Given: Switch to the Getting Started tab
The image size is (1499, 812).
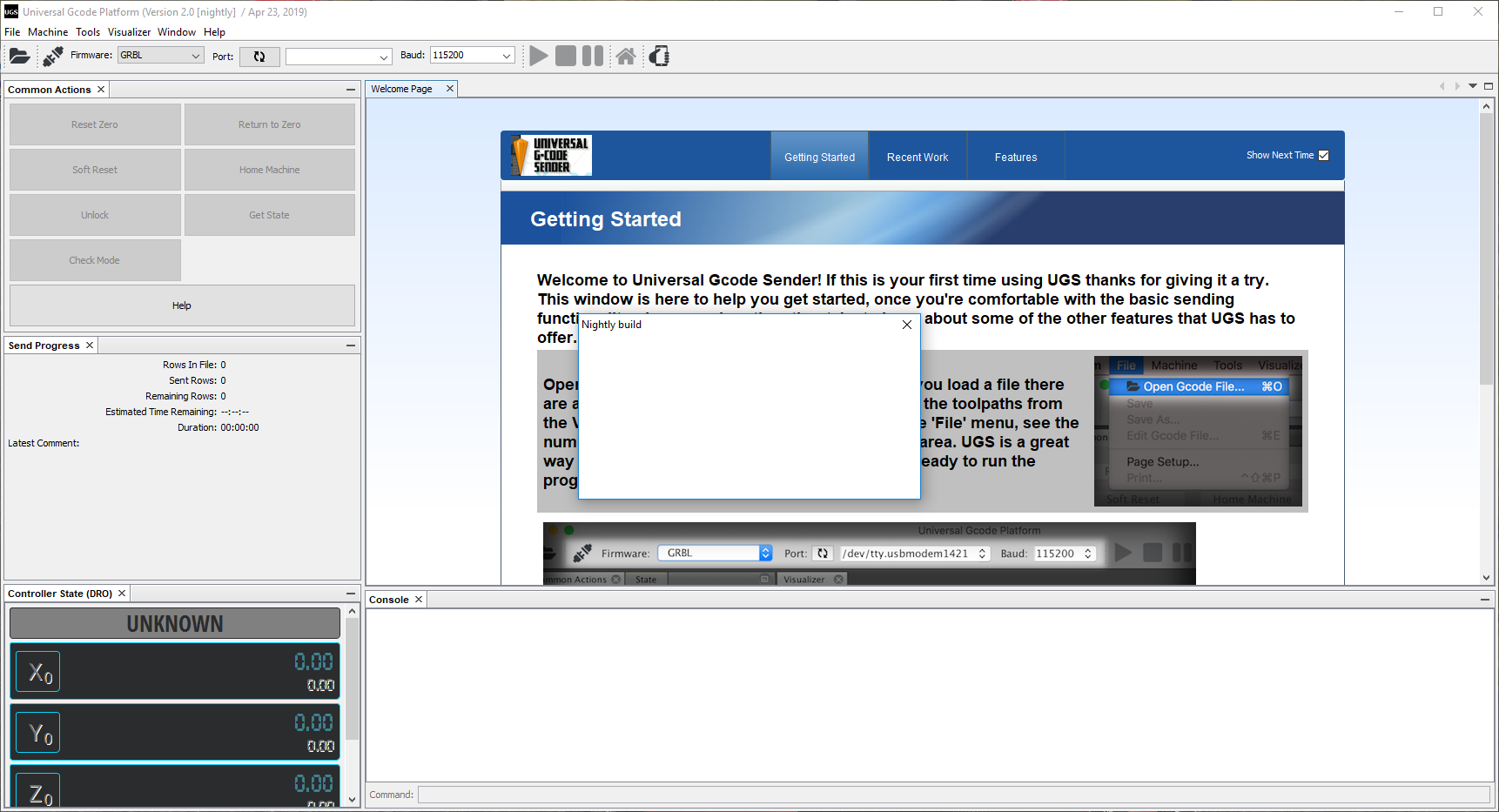Looking at the screenshot, I should pyautogui.click(x=819, y=157).
